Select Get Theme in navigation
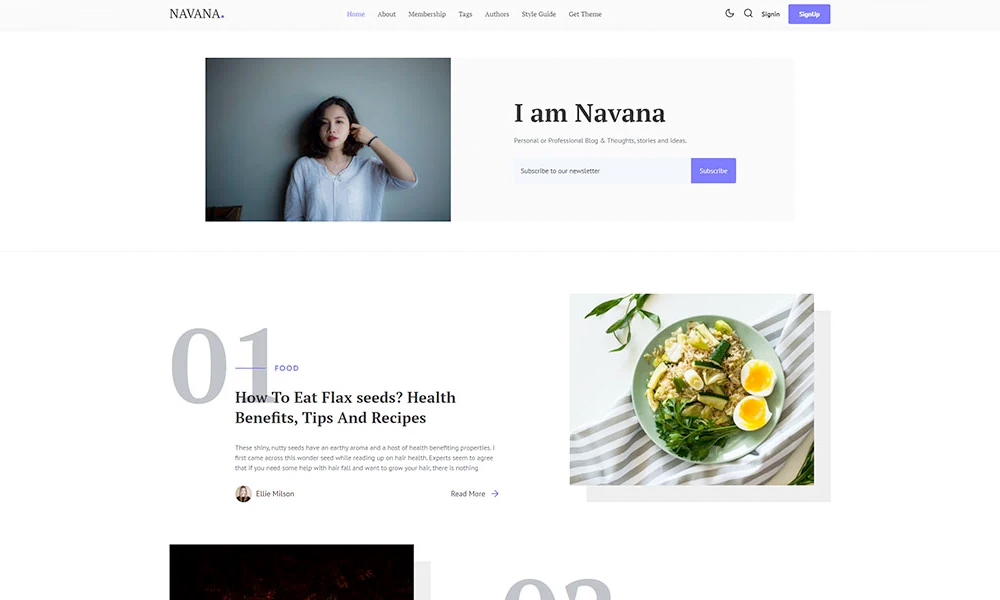Viewport: 1000px width, 600px height. coord(585,14)
